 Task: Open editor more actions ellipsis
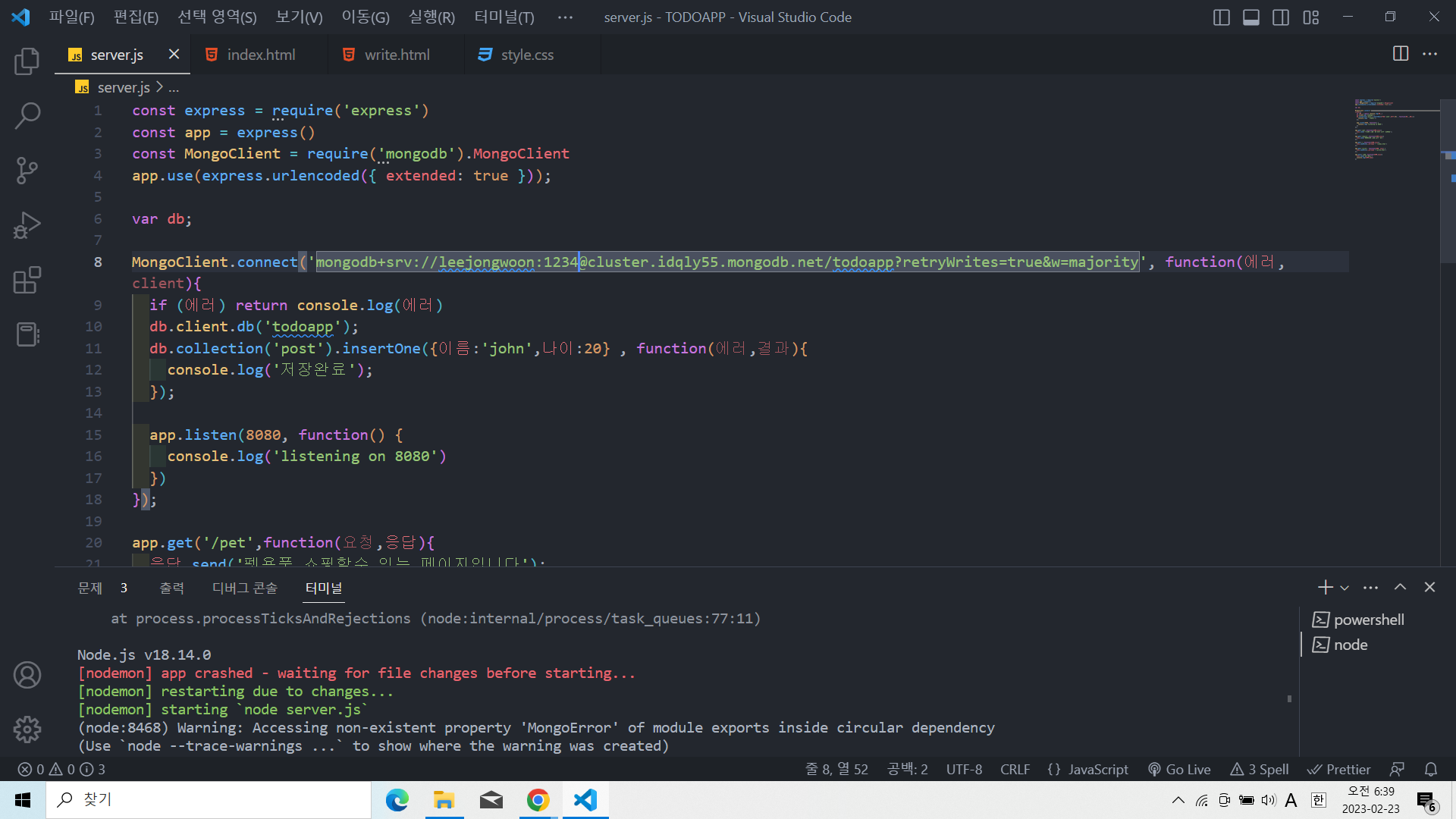tap(1429, 54)
